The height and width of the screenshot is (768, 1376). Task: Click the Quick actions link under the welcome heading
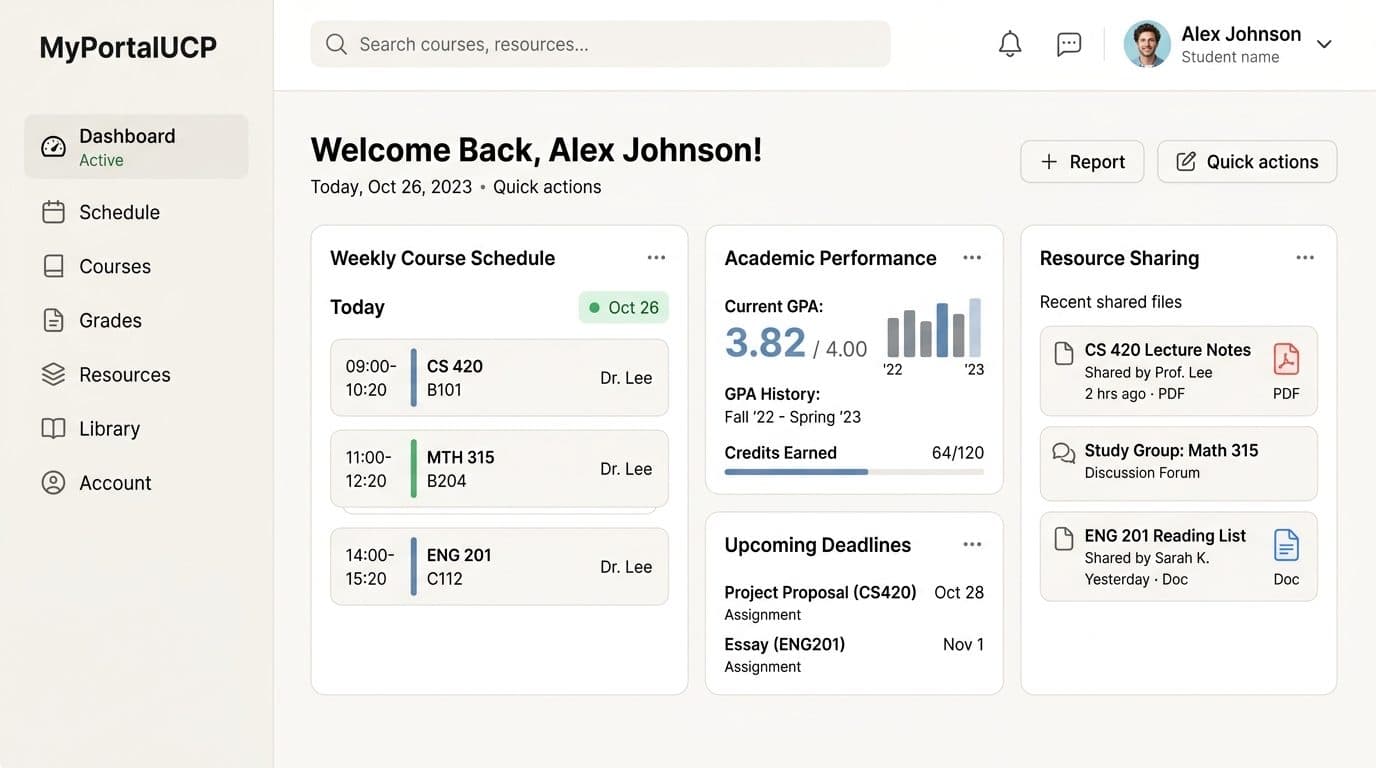[x=547, y=187]
